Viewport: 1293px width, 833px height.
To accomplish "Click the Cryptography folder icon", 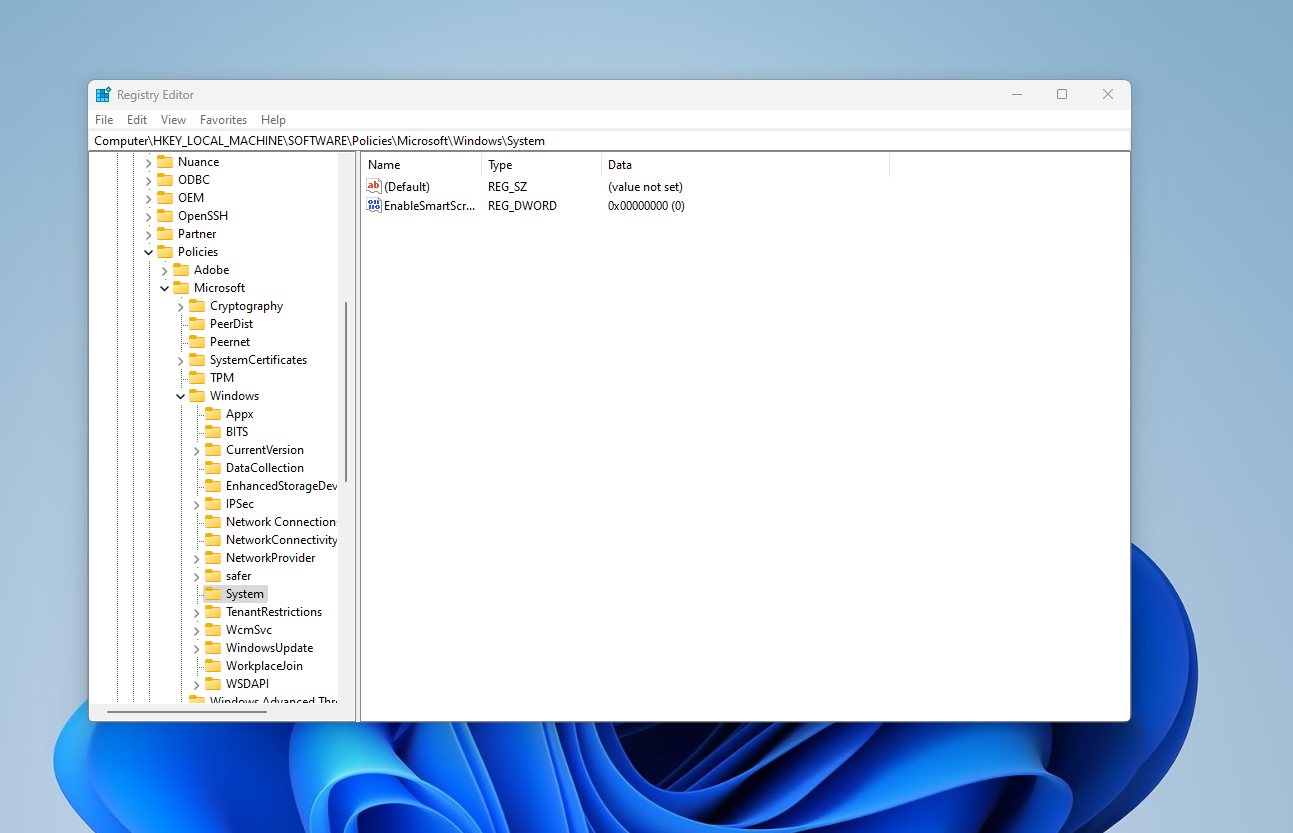I will (x=197, y=306).
